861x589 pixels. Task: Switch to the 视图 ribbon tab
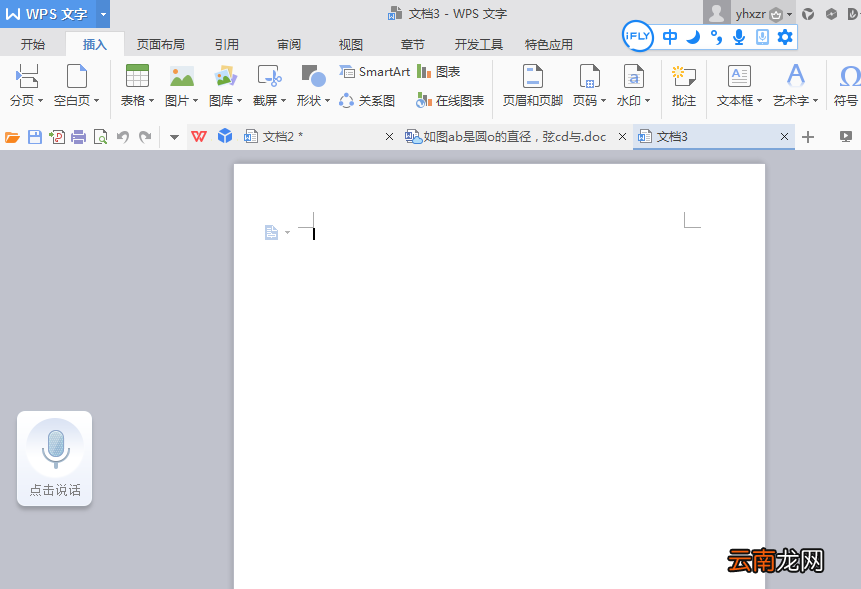tap(350, 44)
